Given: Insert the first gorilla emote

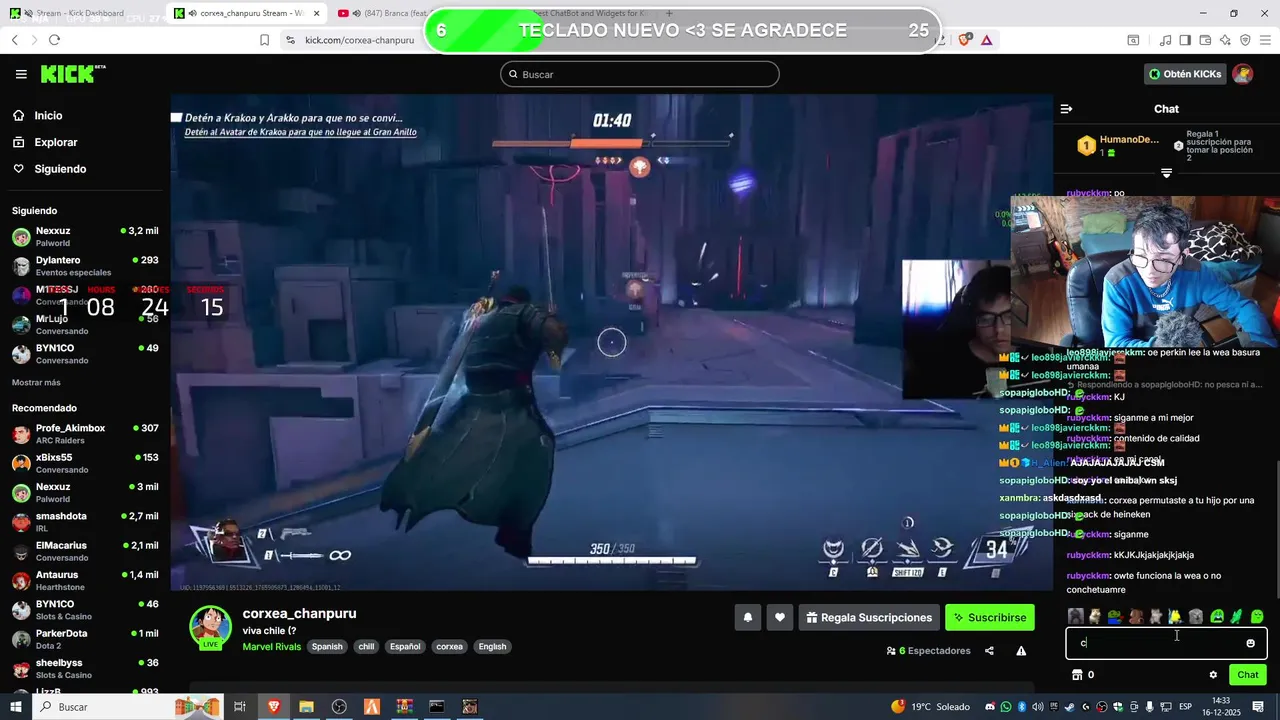Looking at the screenshot, I should 1075,617.
